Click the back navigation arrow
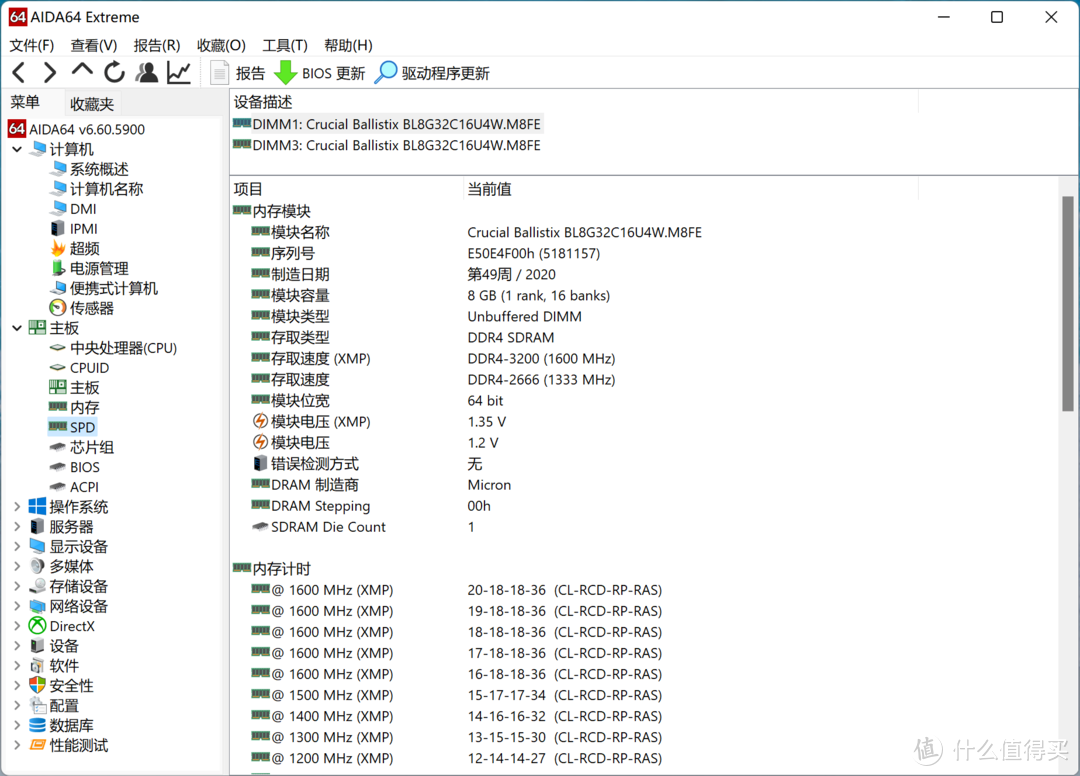This screenshot has height=776, width=1080. point(19,72)
